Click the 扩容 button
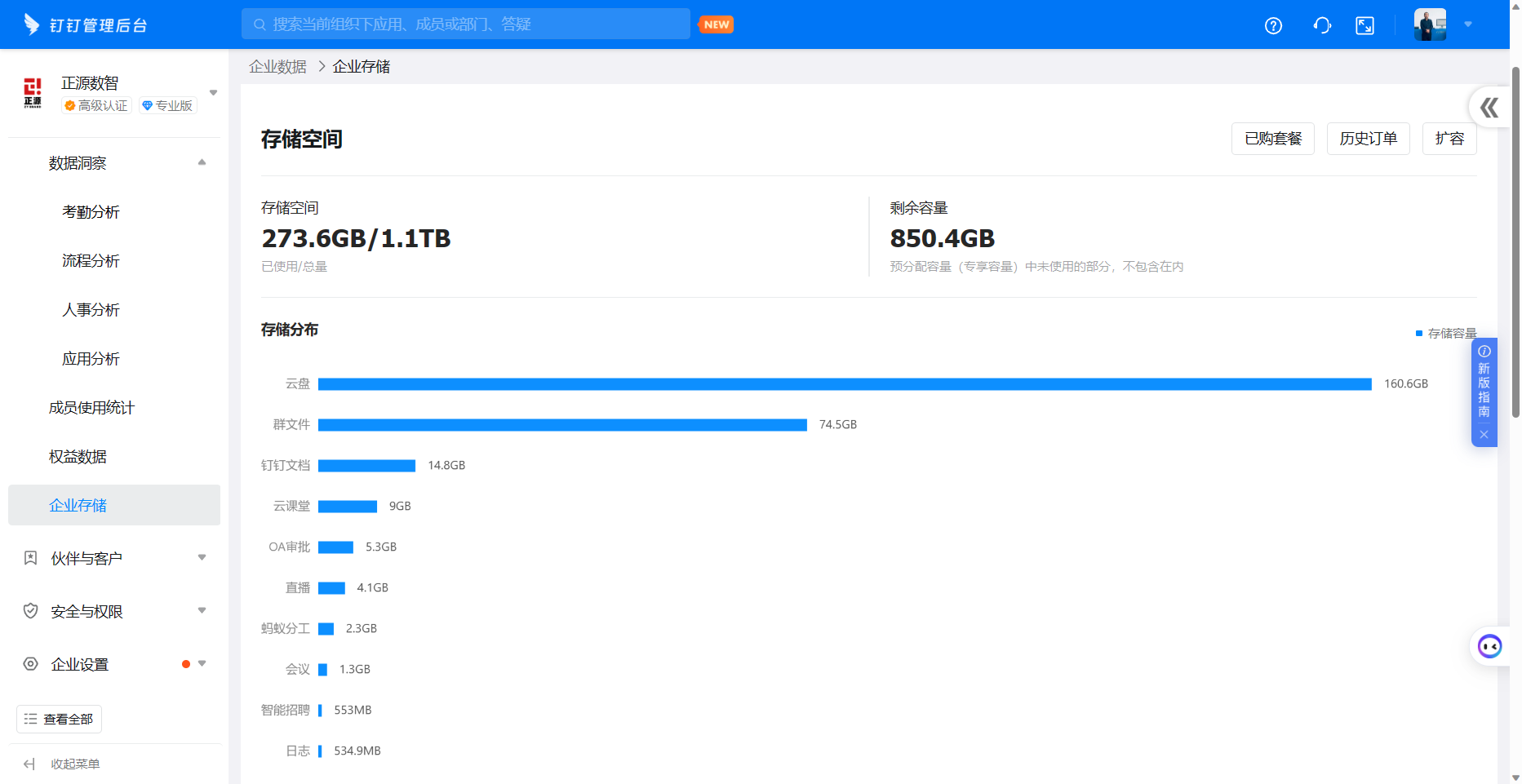 click(x=1449, y=139)
